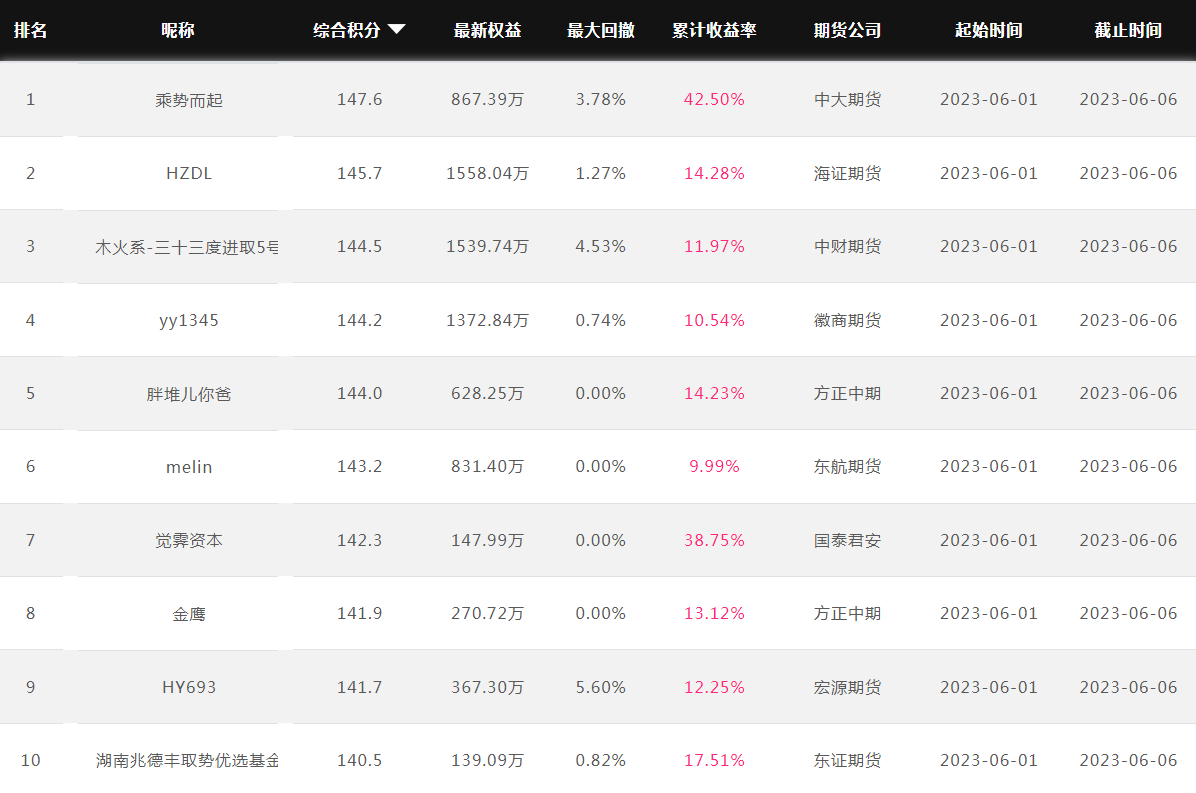1196x793 pixels.
Task: Select the return rate 38.75%
Action: click(x=714, y=541)
